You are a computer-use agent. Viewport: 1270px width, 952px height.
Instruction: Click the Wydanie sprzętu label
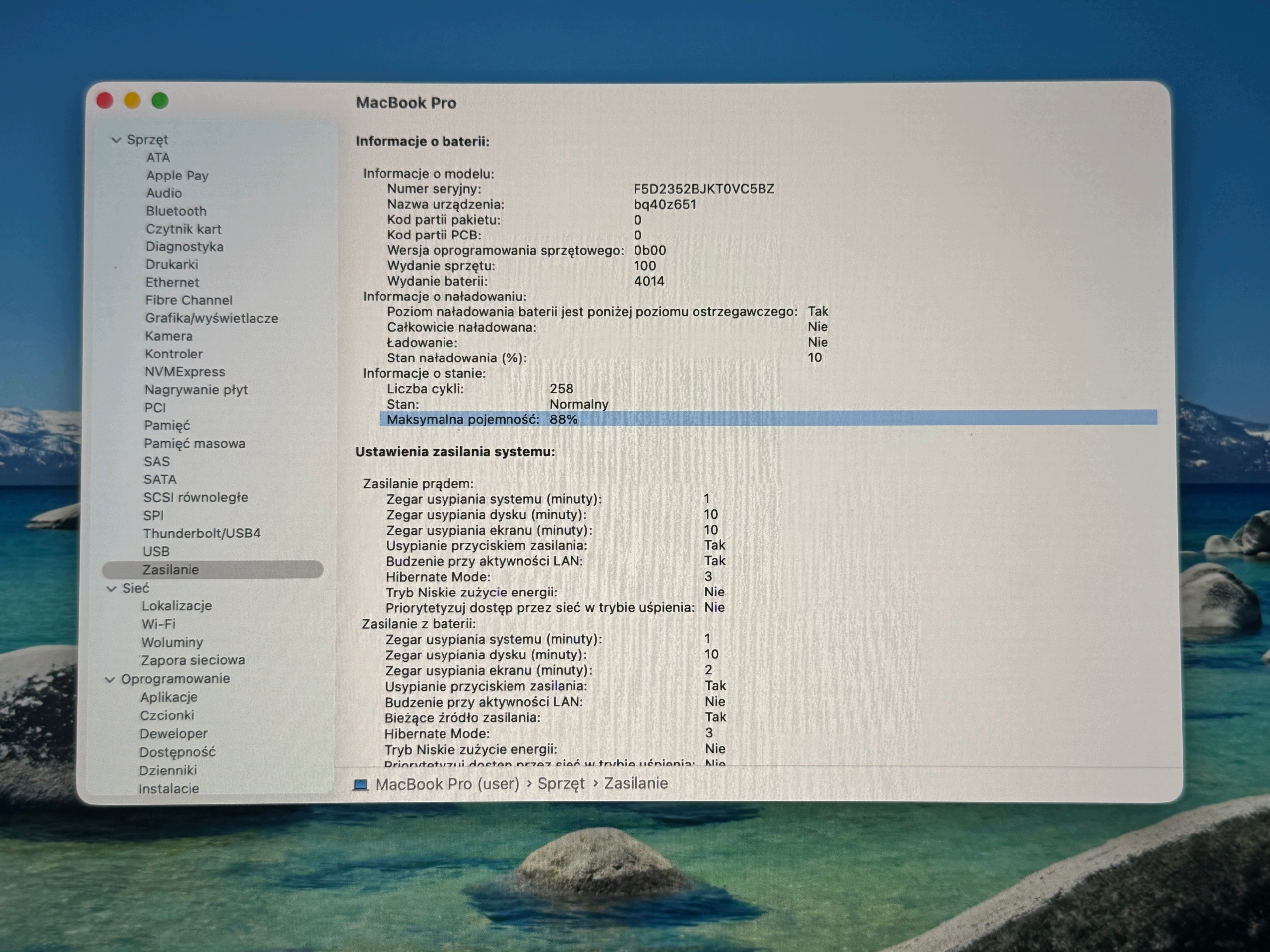click(x=441, y=266)
